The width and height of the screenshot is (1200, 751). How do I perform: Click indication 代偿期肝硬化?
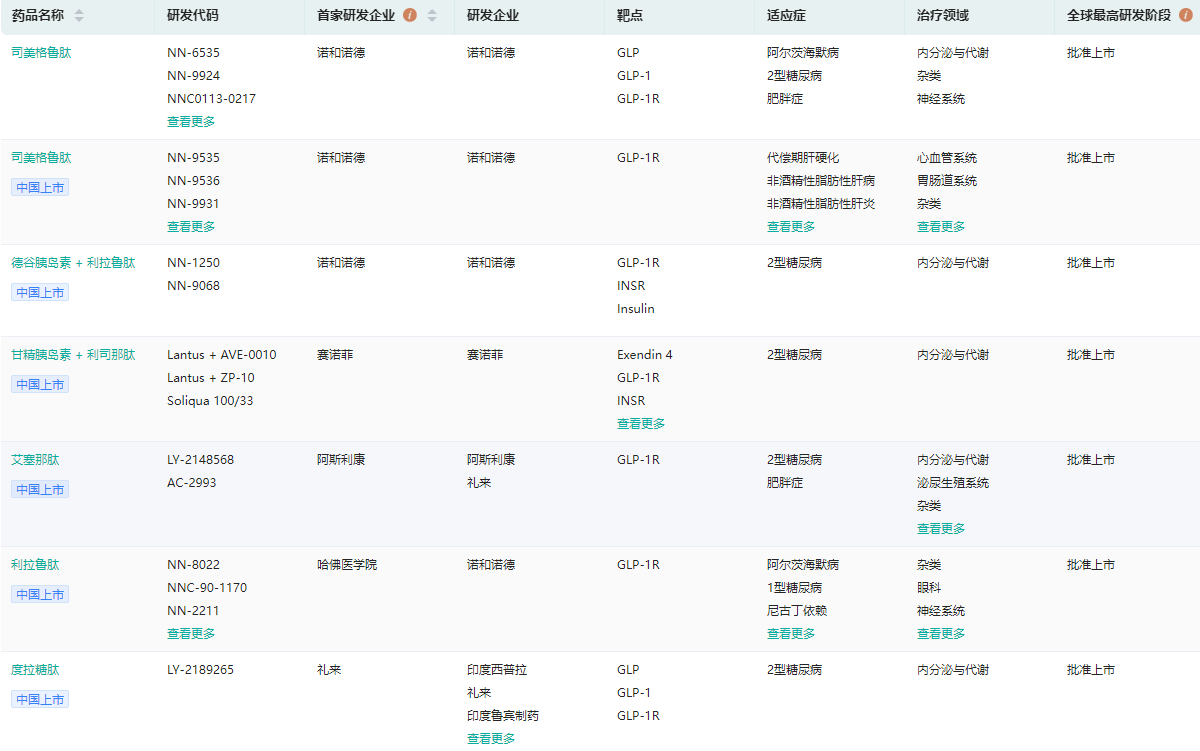coord(803,158)
